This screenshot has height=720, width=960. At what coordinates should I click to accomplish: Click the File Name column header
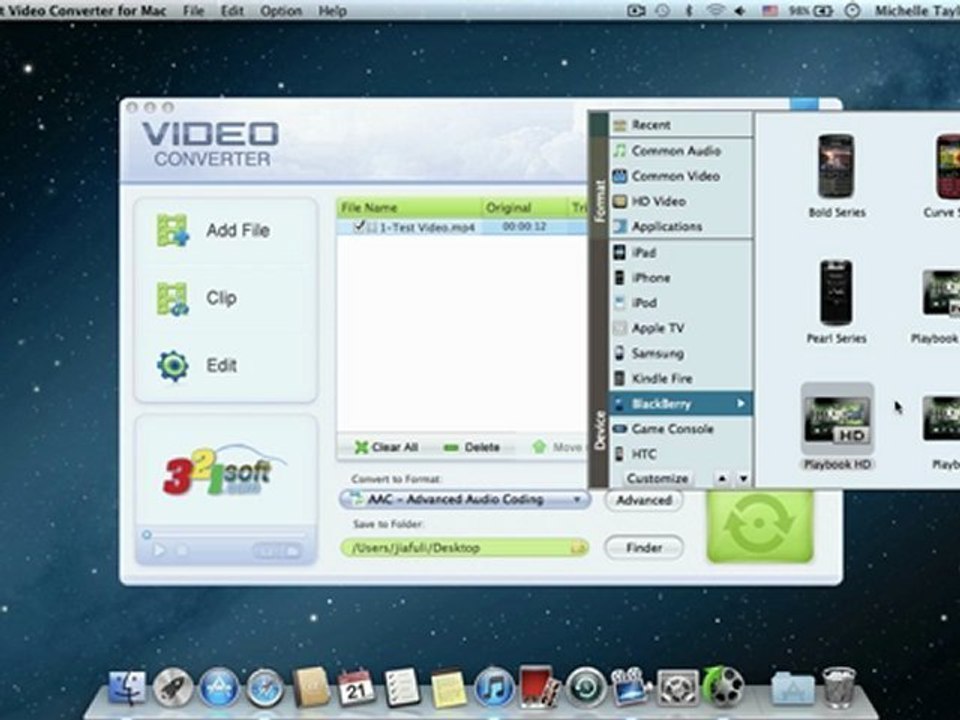pyautogui.click(x=409, y=208)
